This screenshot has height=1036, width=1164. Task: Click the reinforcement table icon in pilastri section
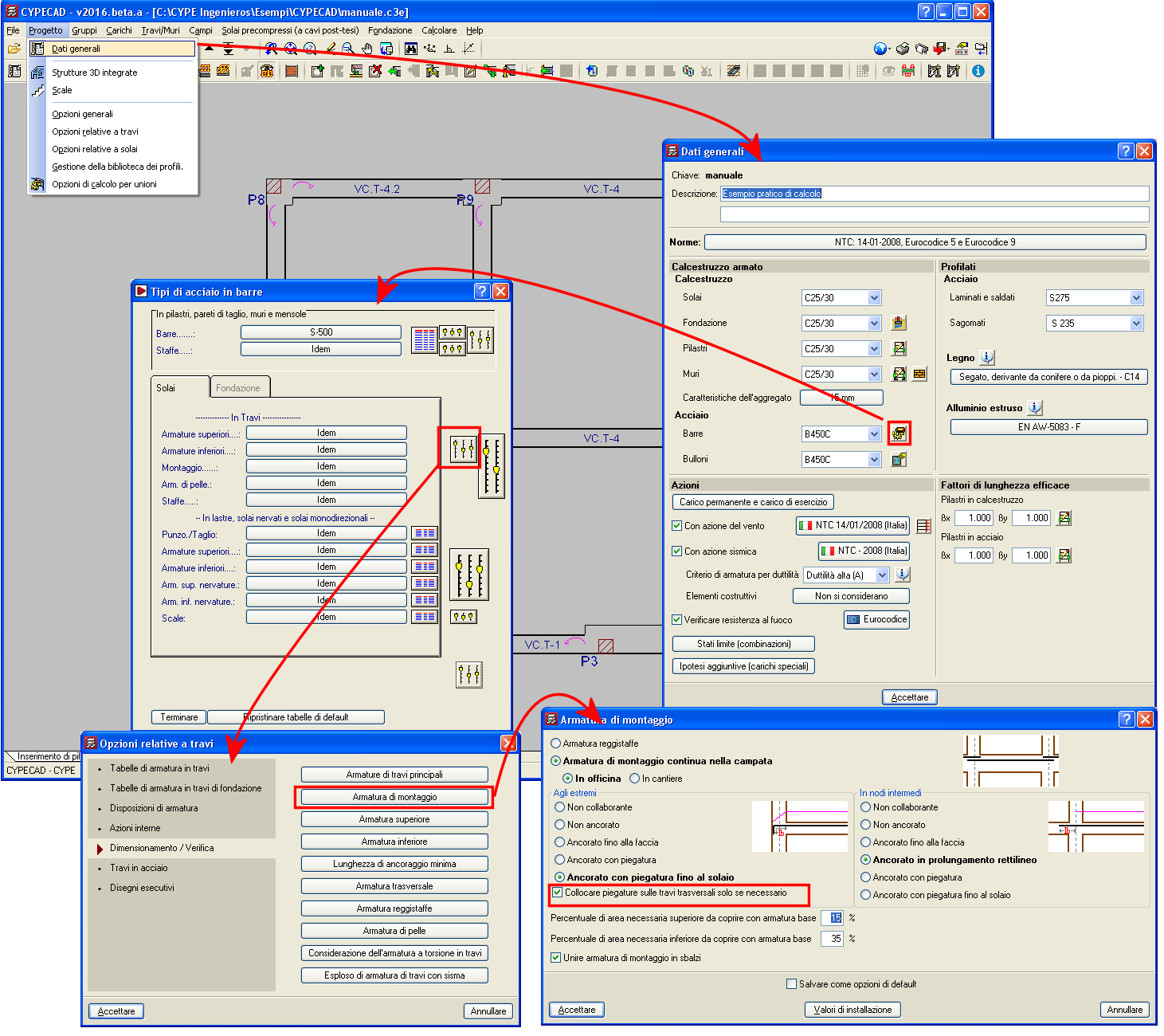pos(425,340)
